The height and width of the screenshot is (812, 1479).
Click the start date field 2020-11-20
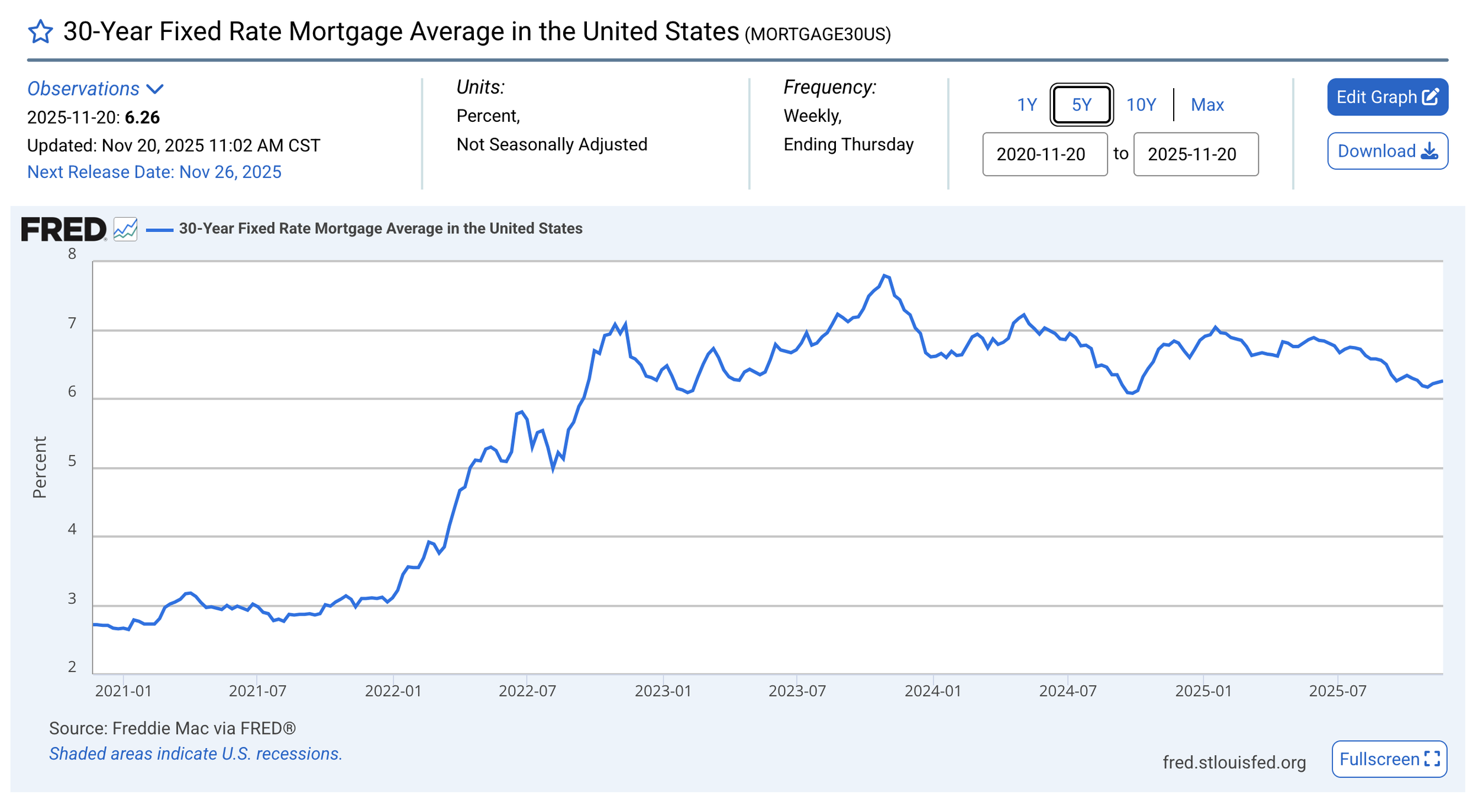click(1045, 154)
